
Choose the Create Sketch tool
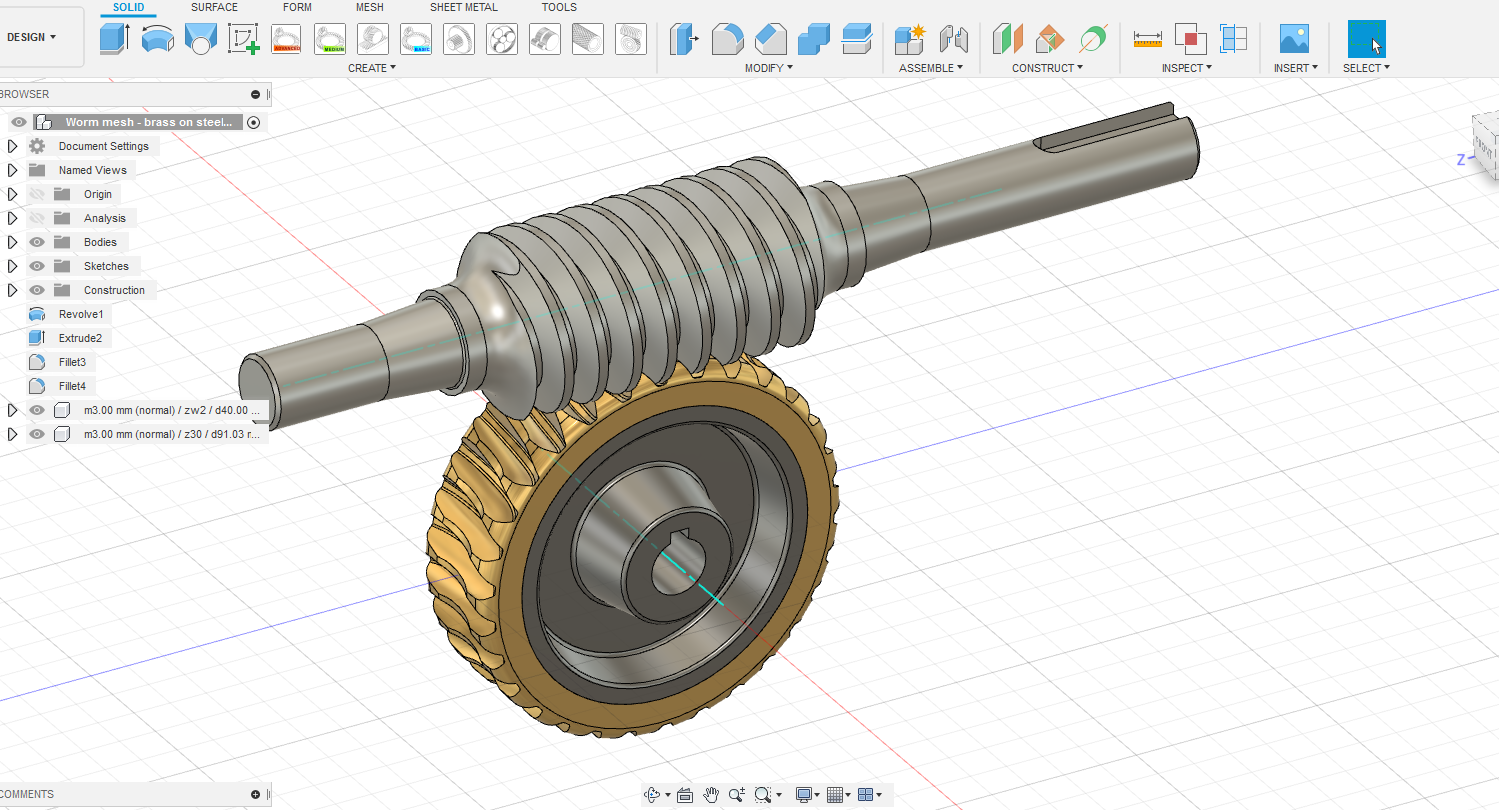tap(243, 39)
